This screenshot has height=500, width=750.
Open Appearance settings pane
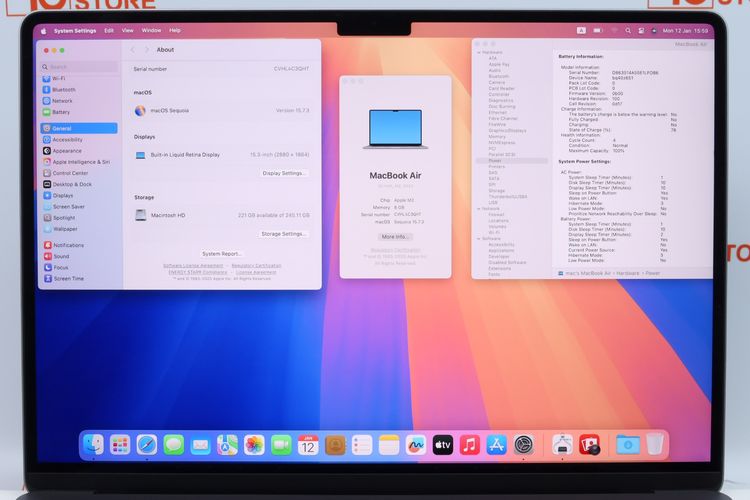point(79,151)
